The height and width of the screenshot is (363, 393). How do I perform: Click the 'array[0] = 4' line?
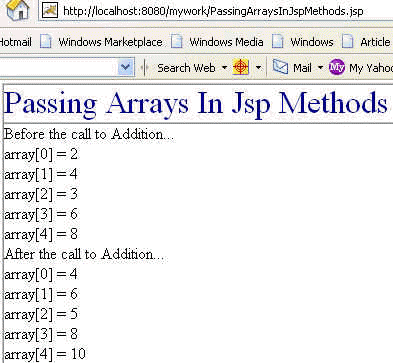coord(41,274)
